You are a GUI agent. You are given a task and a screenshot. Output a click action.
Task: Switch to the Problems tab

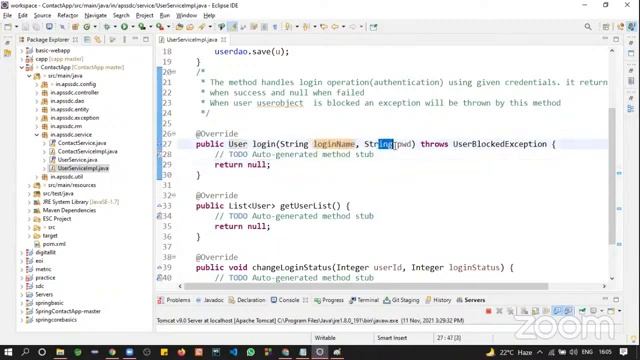pos(174,300)
